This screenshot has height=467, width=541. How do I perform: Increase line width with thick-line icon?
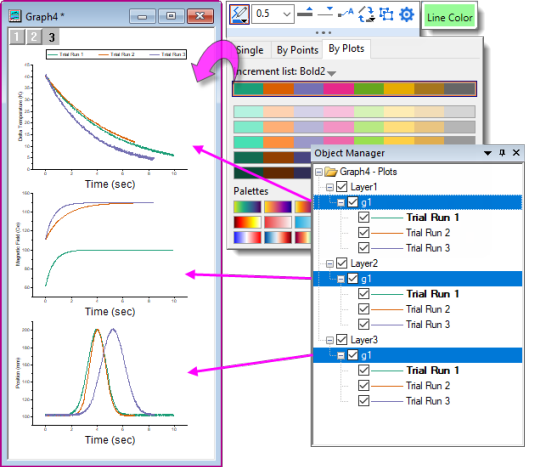pyautogui.click(x=305, y=12)
